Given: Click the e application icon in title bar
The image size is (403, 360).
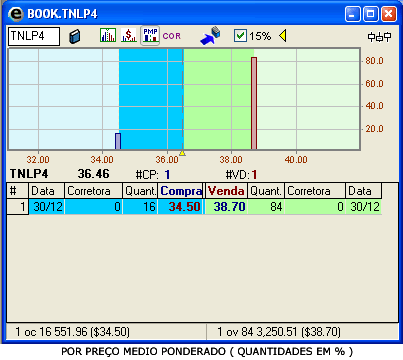Looking at the screenshot, I should (15, 14).
